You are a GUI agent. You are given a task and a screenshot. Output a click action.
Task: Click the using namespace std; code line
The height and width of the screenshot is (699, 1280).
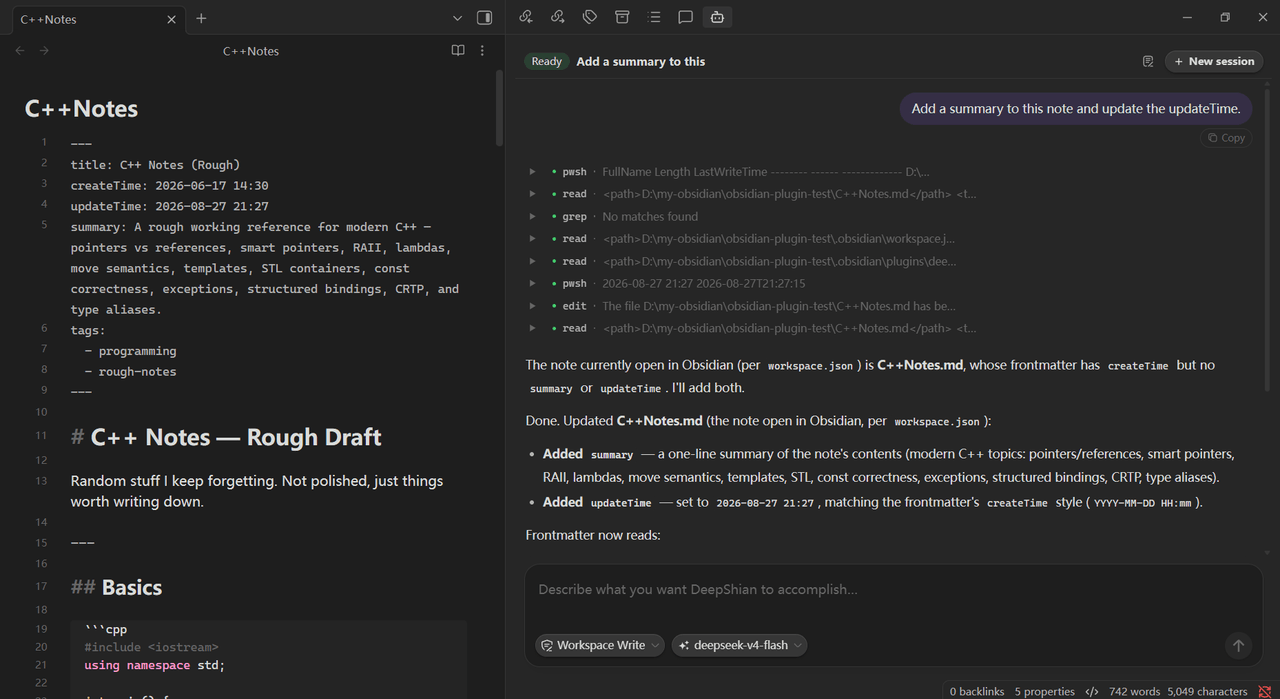point(155,665)
